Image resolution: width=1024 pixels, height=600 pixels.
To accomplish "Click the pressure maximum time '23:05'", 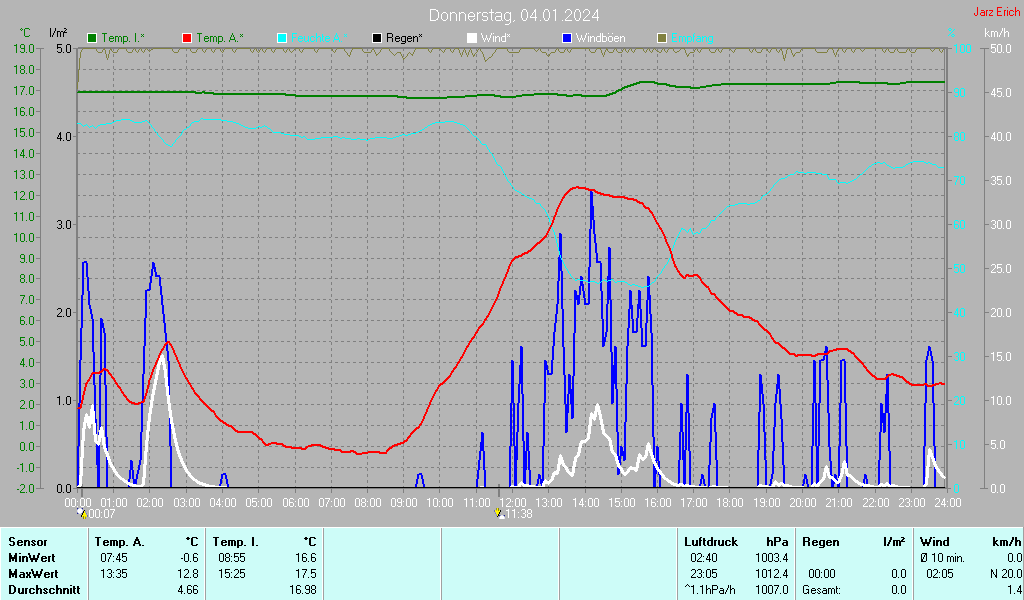I will pos(704,574).
